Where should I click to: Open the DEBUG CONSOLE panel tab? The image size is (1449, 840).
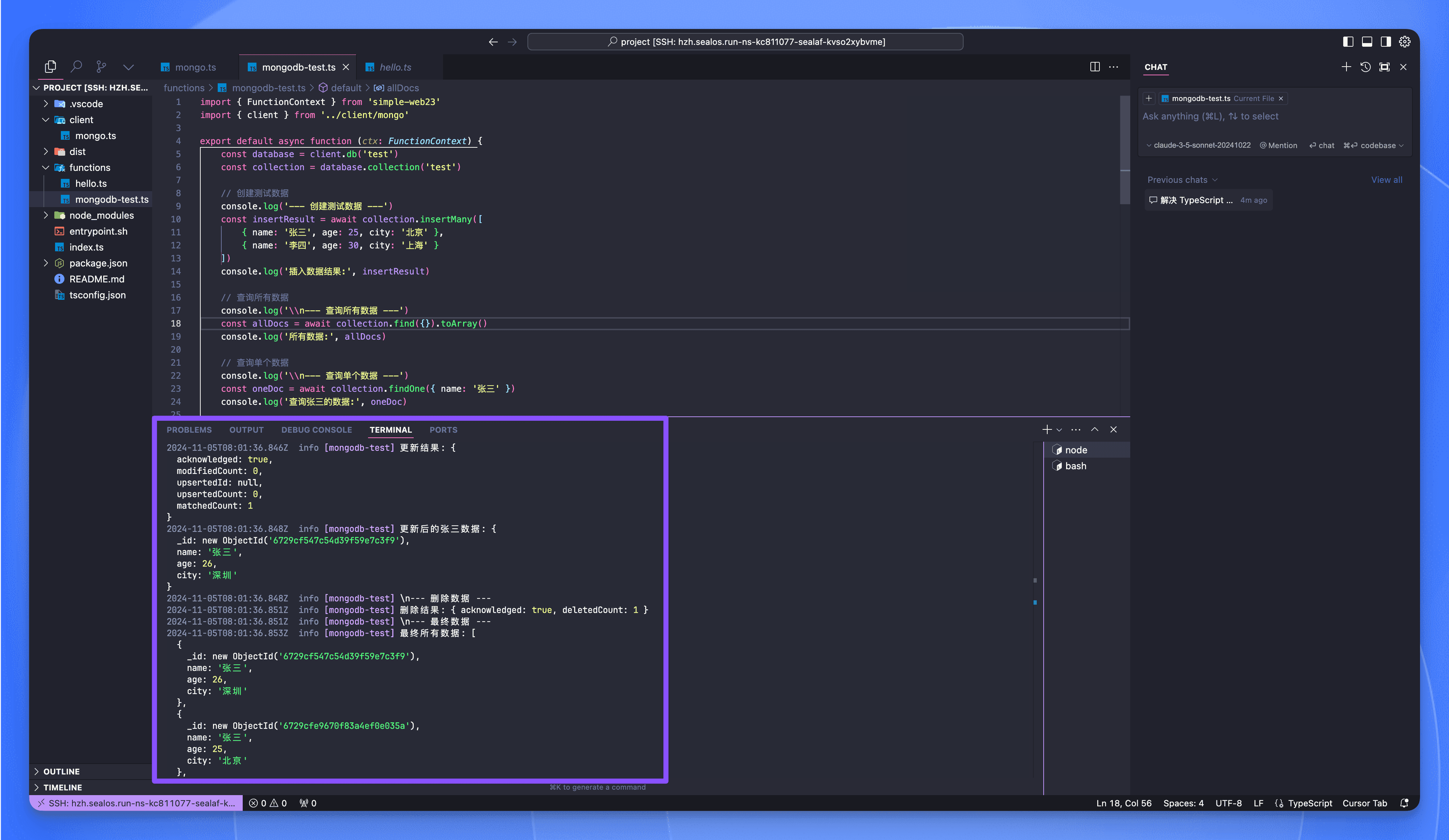316,429
